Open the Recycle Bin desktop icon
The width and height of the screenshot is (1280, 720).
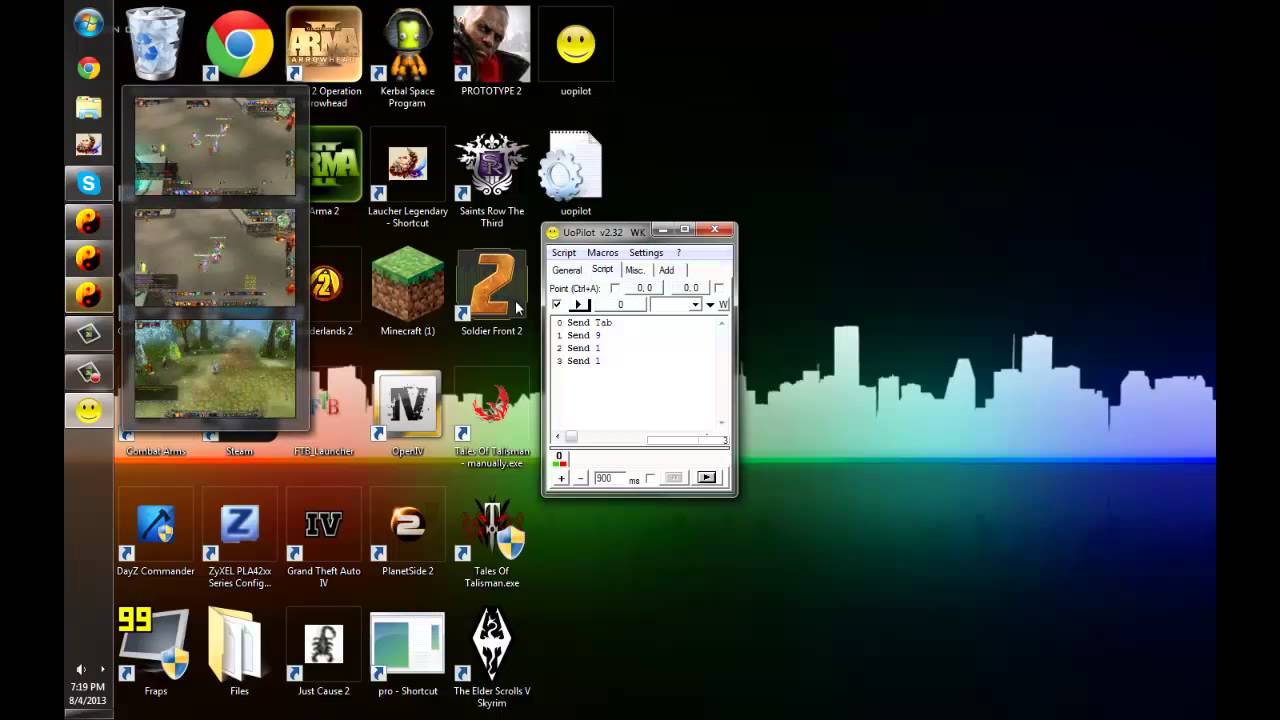tap(156, 46)
